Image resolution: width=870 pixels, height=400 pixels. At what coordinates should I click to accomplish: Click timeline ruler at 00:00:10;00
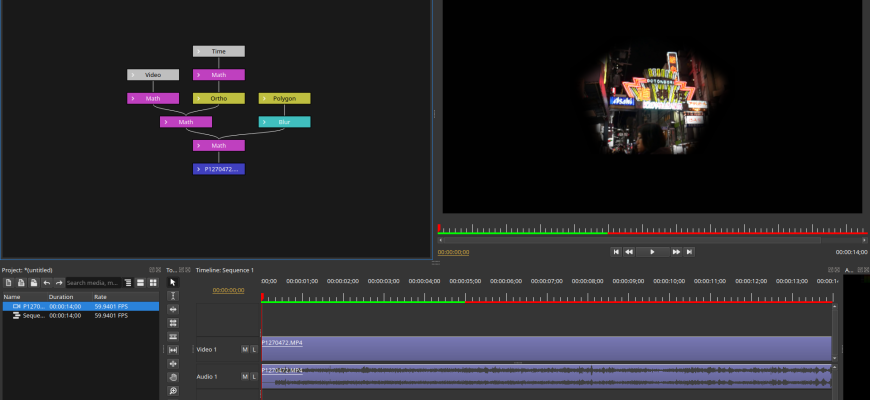click(x=669, y=281)
